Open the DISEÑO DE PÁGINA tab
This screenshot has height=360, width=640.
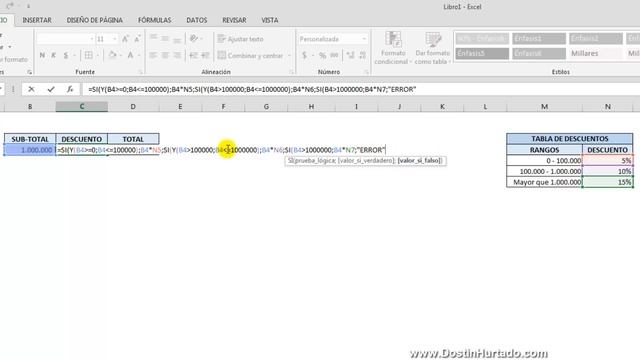click(x=95, y=20)
